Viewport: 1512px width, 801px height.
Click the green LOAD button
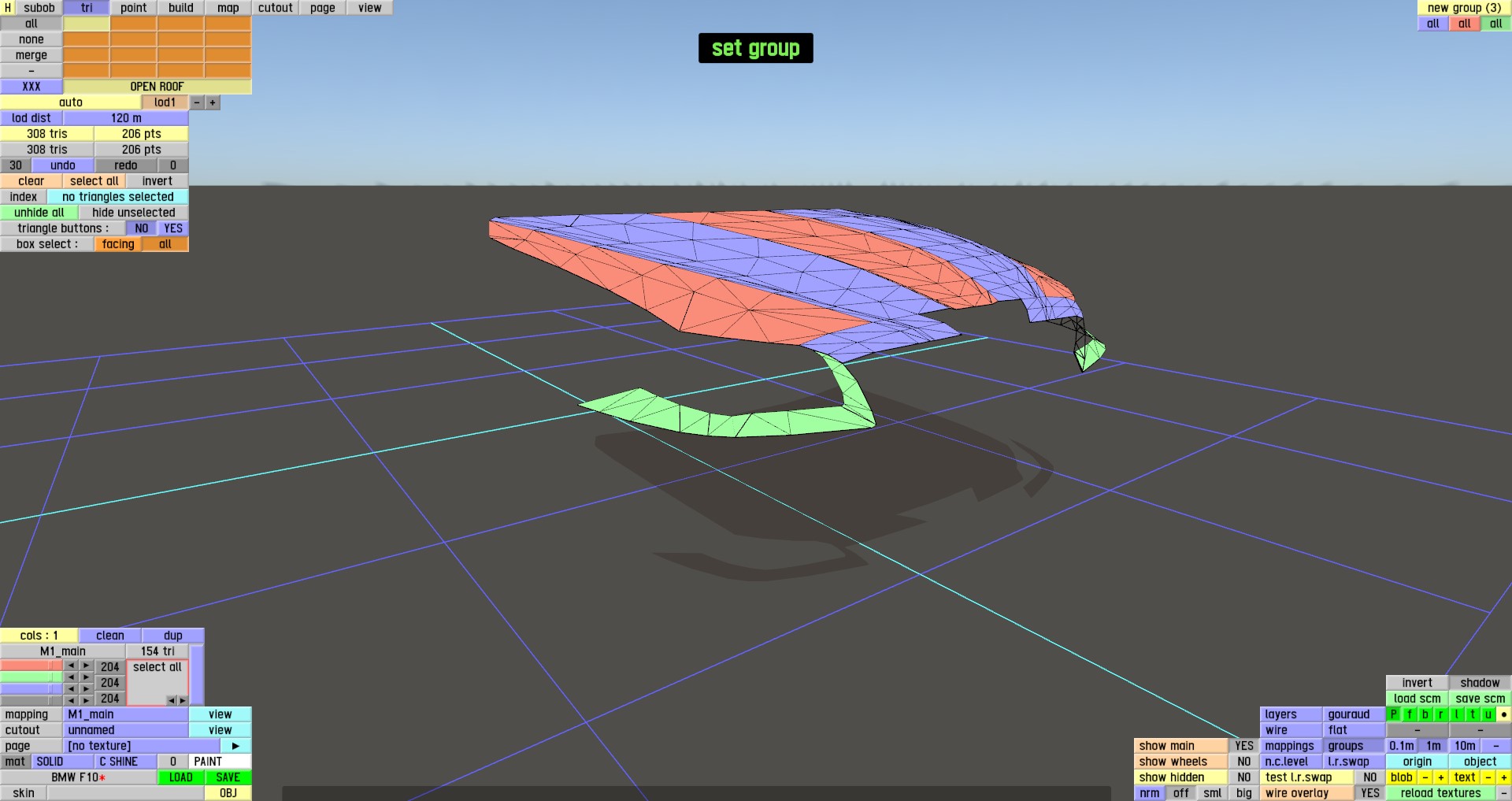pos(181,777)
